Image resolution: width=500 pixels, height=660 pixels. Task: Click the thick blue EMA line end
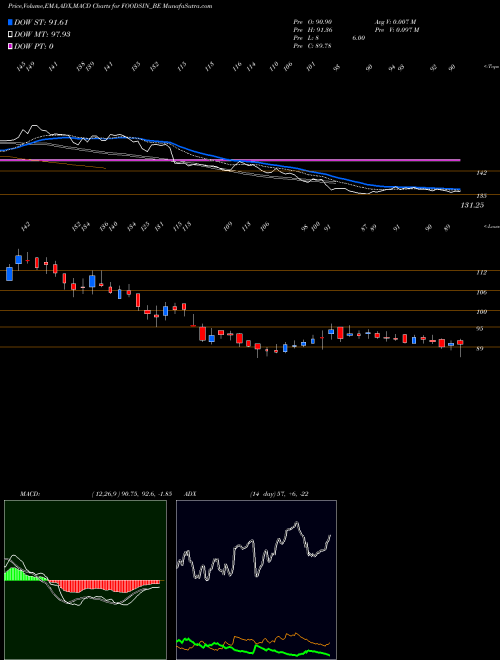pyautogui.click(x=457, y=189)
